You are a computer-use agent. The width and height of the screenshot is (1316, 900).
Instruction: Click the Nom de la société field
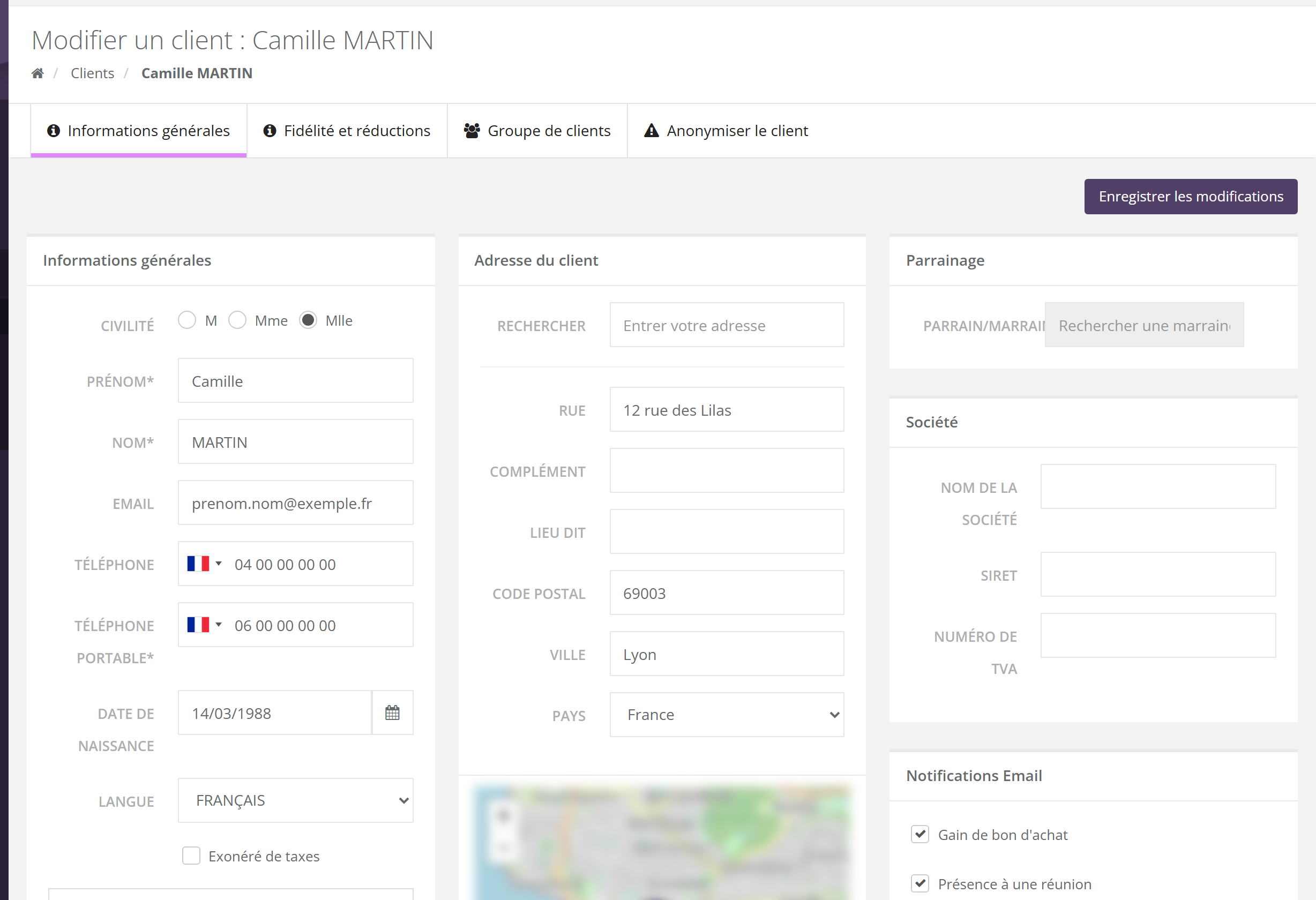pos(1158,487)
